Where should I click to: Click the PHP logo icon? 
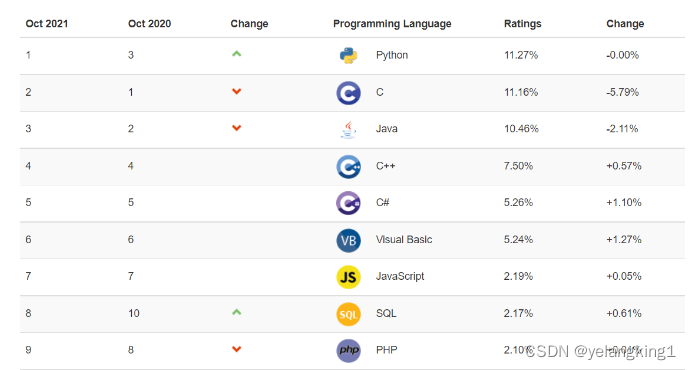point(348,351)
